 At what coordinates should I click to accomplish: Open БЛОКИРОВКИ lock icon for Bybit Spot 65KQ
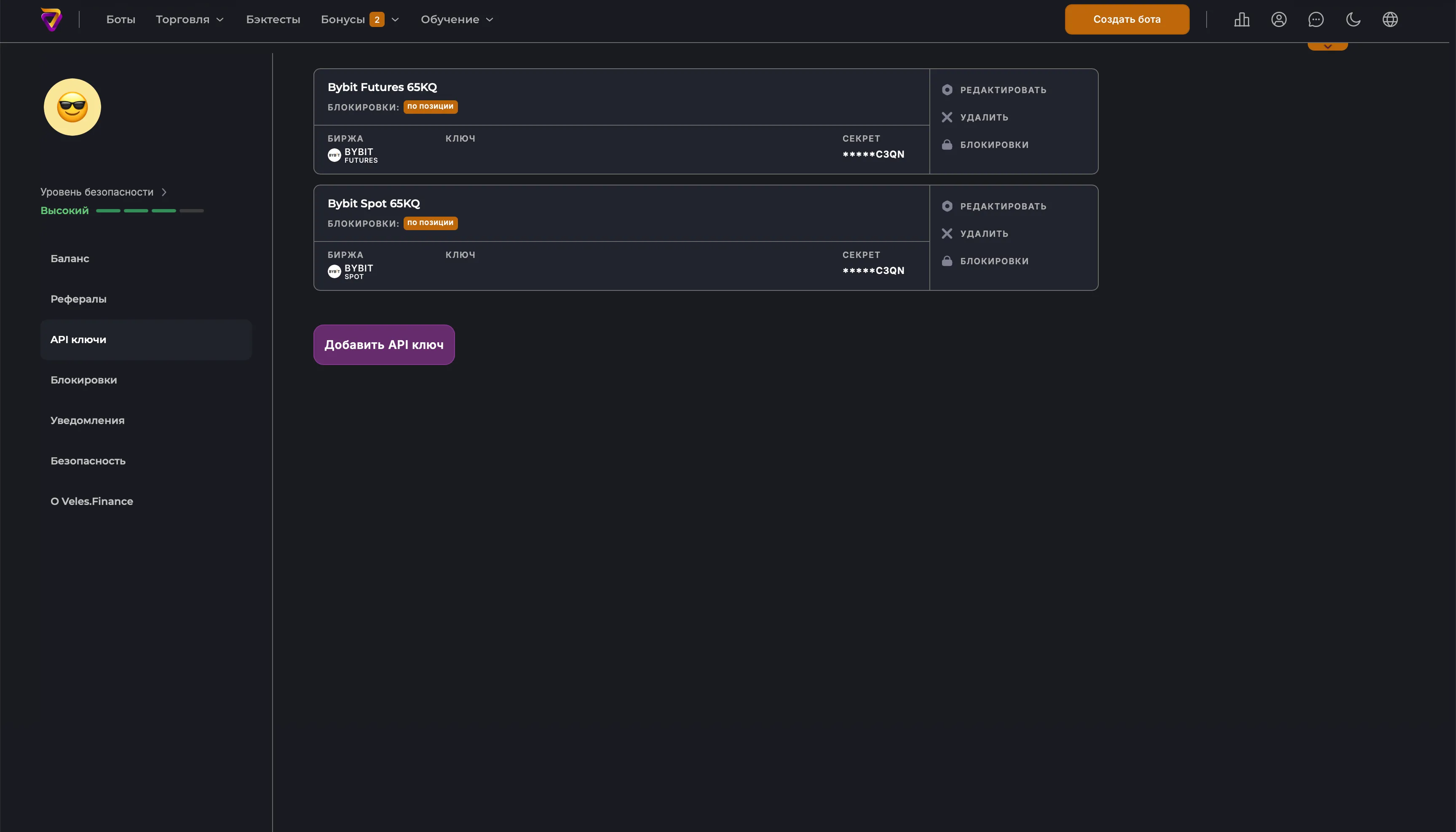[947, 260]
